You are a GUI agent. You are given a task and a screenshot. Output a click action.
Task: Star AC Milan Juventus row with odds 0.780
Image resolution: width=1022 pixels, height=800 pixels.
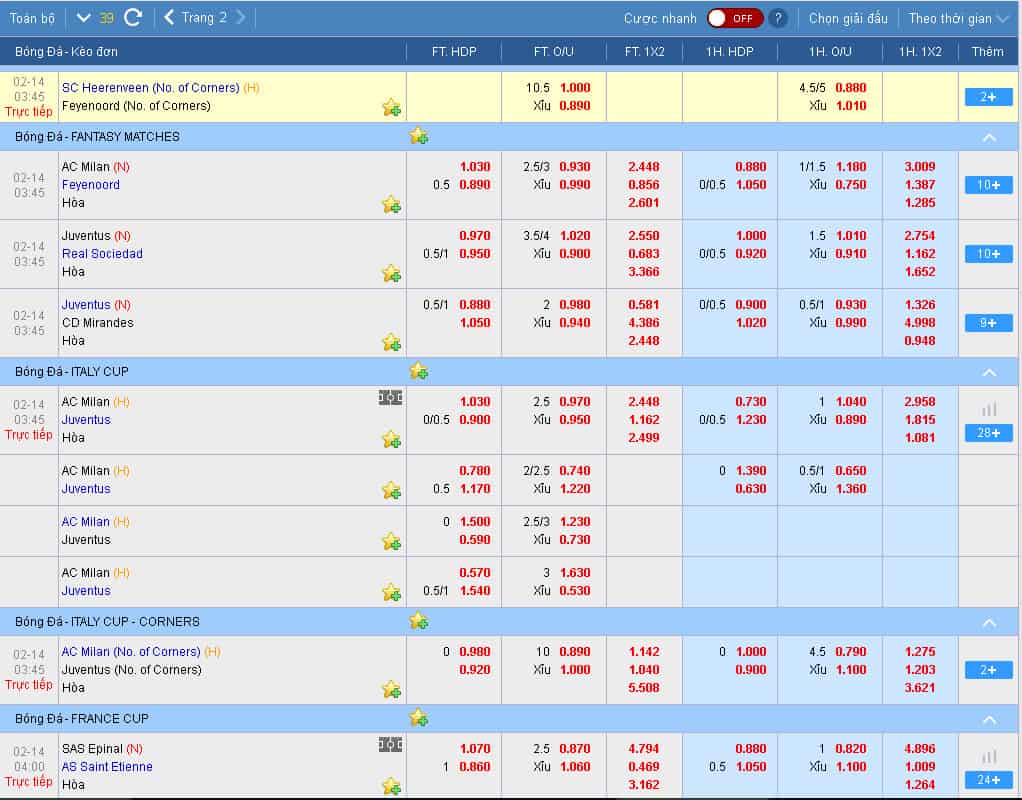pos(391,490)
